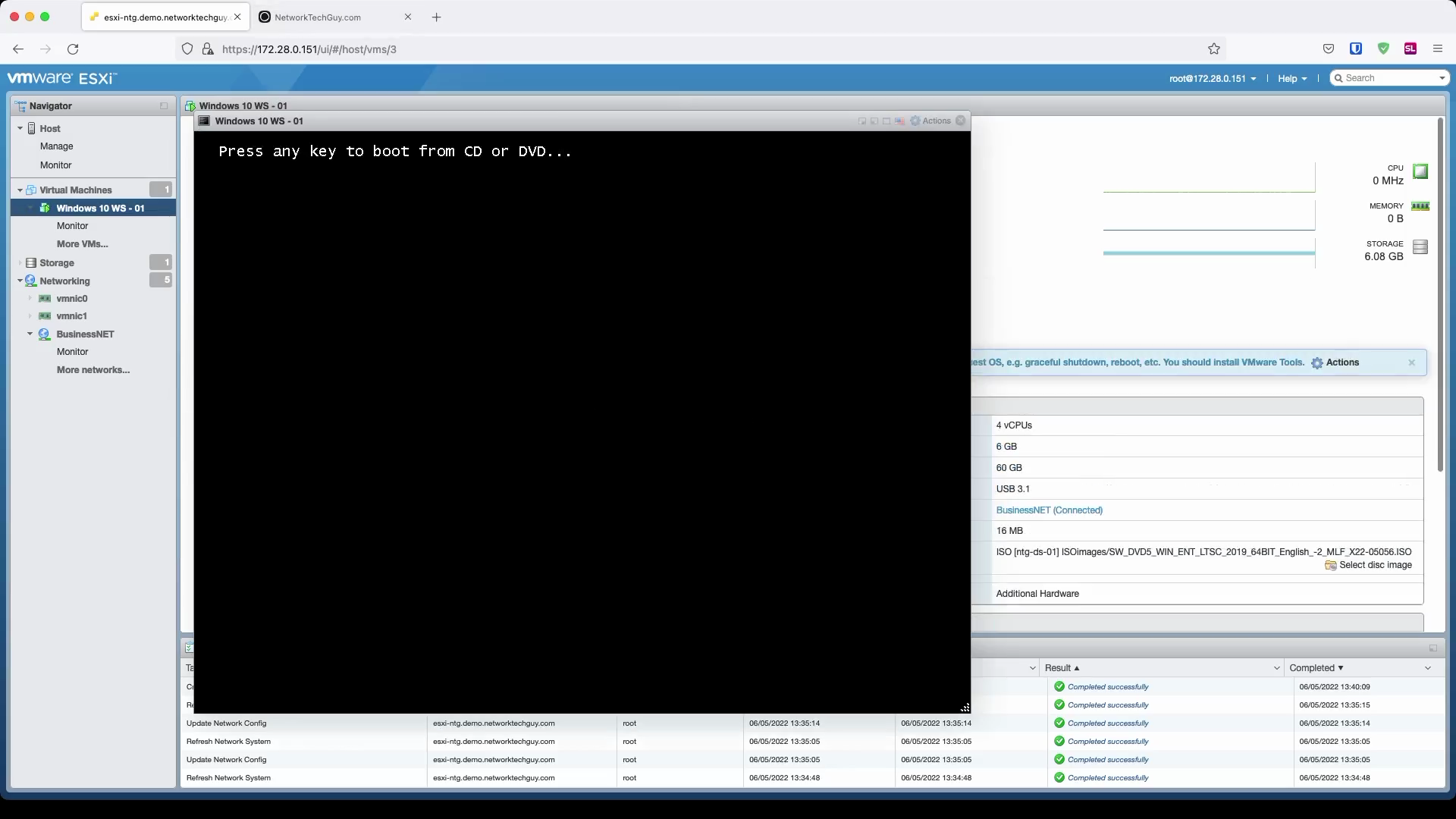
Task: Open the Completed column options chevron
Action: (x=1428, y=668)
